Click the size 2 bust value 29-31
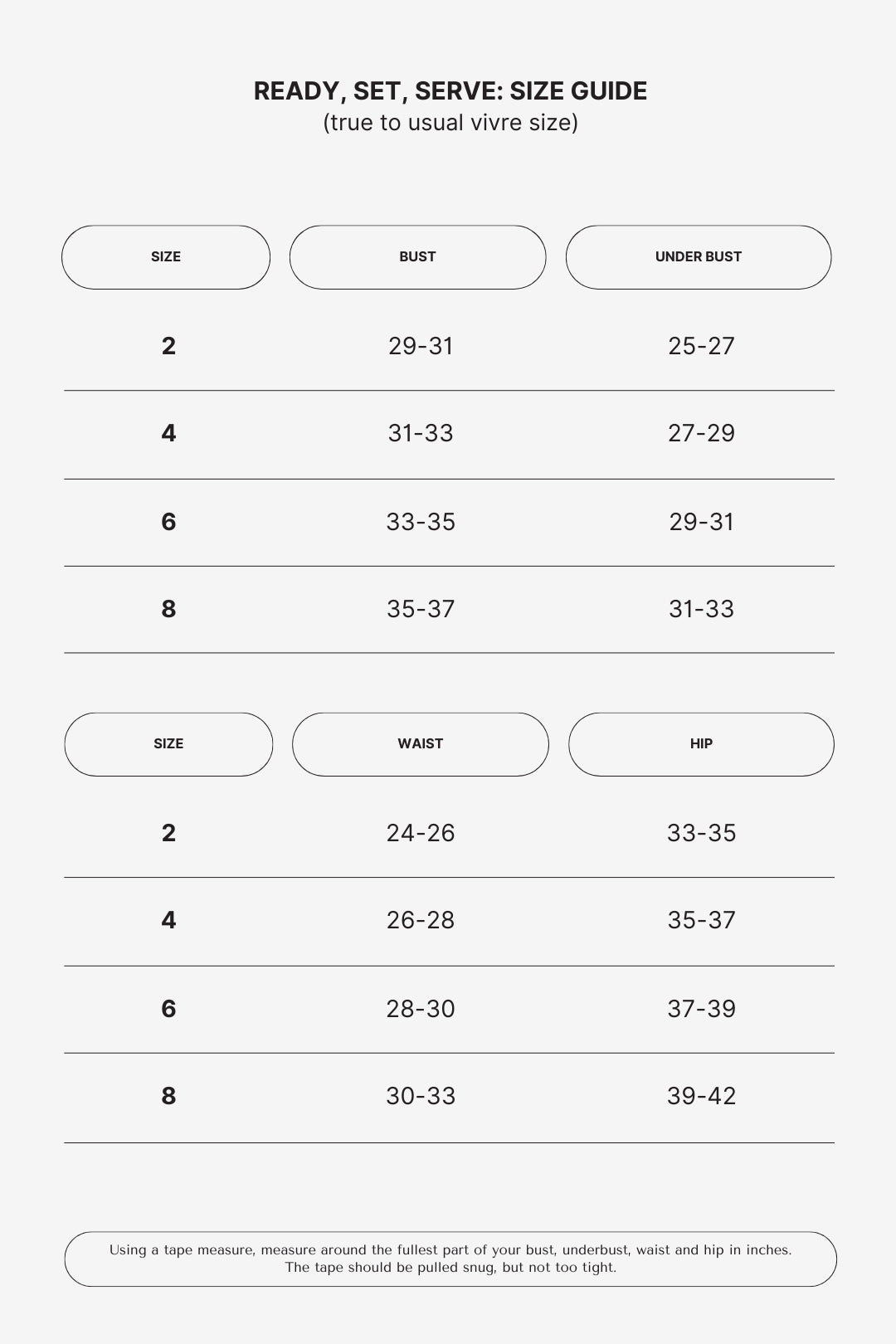This screenshot has height=1344, width=896. (x=421, y=346)
